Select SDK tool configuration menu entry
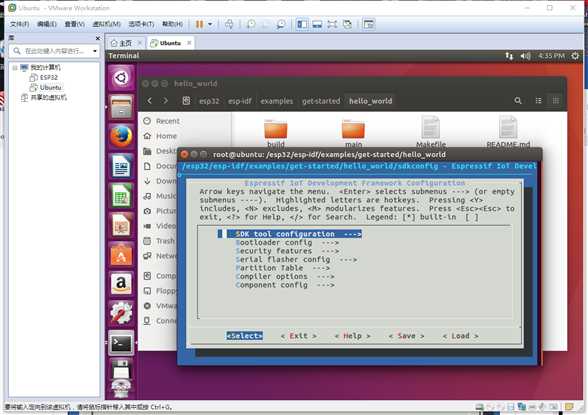Image resolution: width=588 pixels, height=415 pixels. point(294,234)
